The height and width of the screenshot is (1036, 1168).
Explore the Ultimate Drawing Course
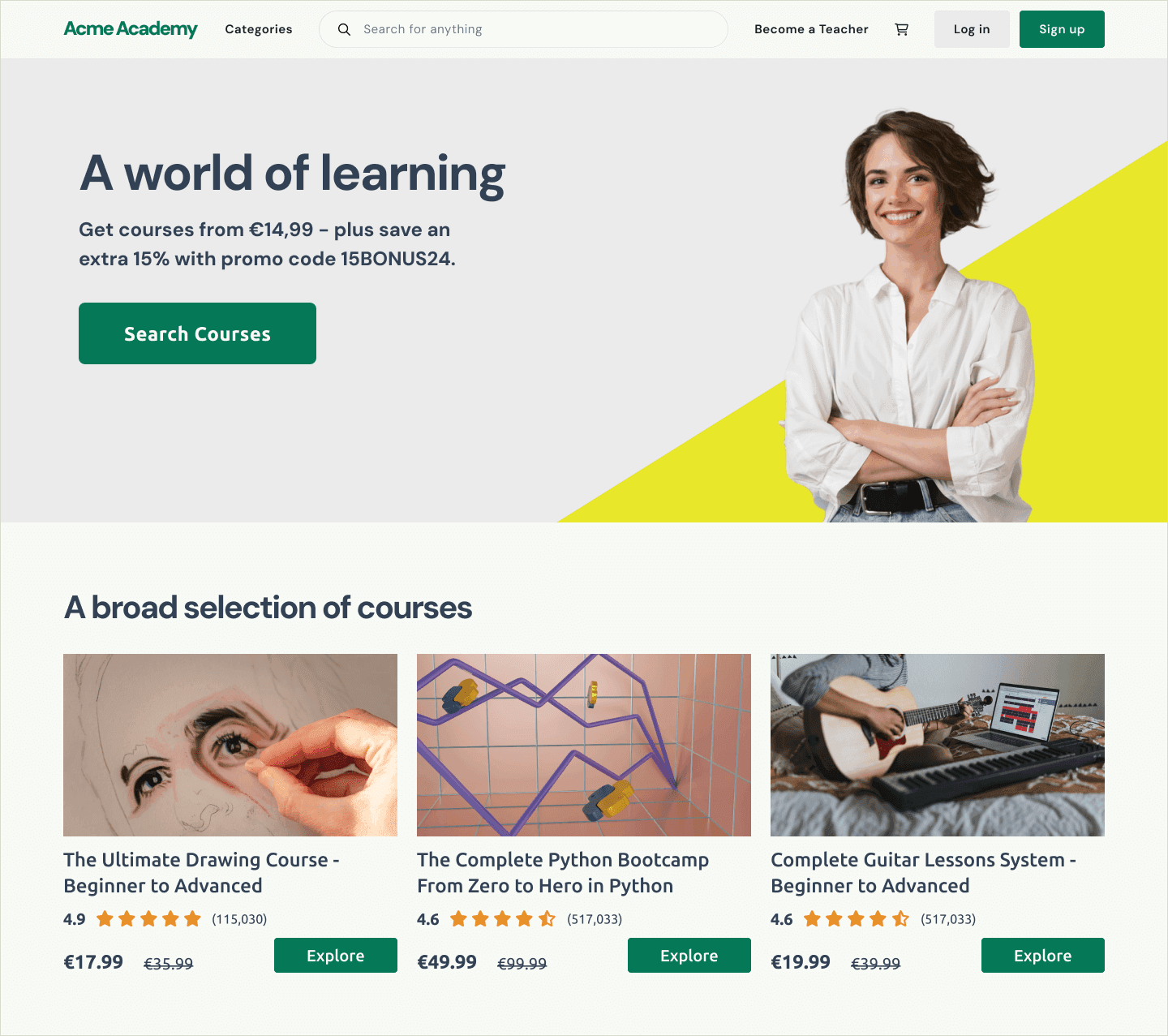click(336, 956)
